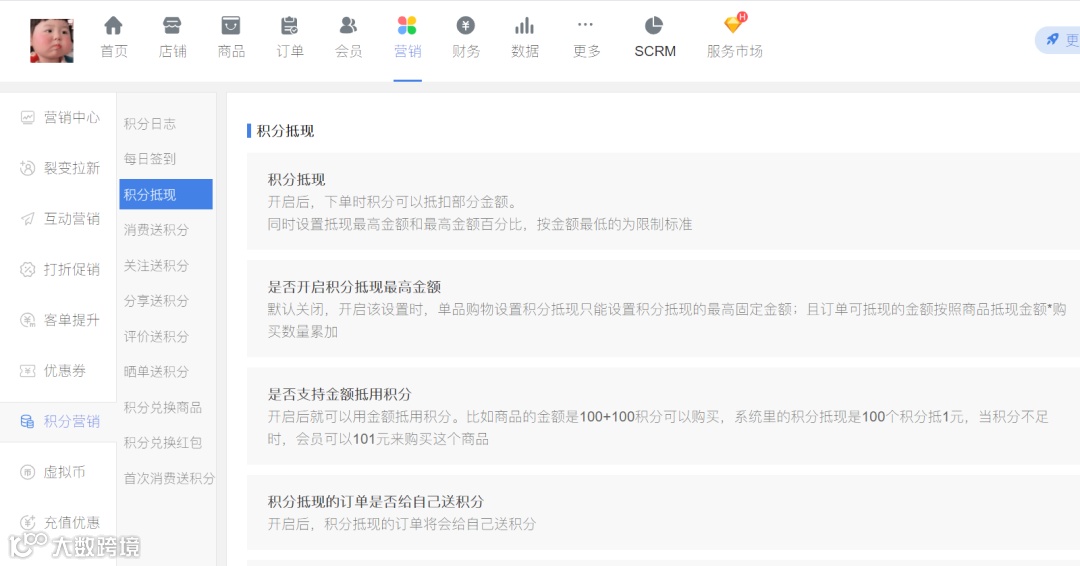Select the 订单 orders icon
Screen dimensions: 1080x566
pyautogui.click(x=289, y=26)
